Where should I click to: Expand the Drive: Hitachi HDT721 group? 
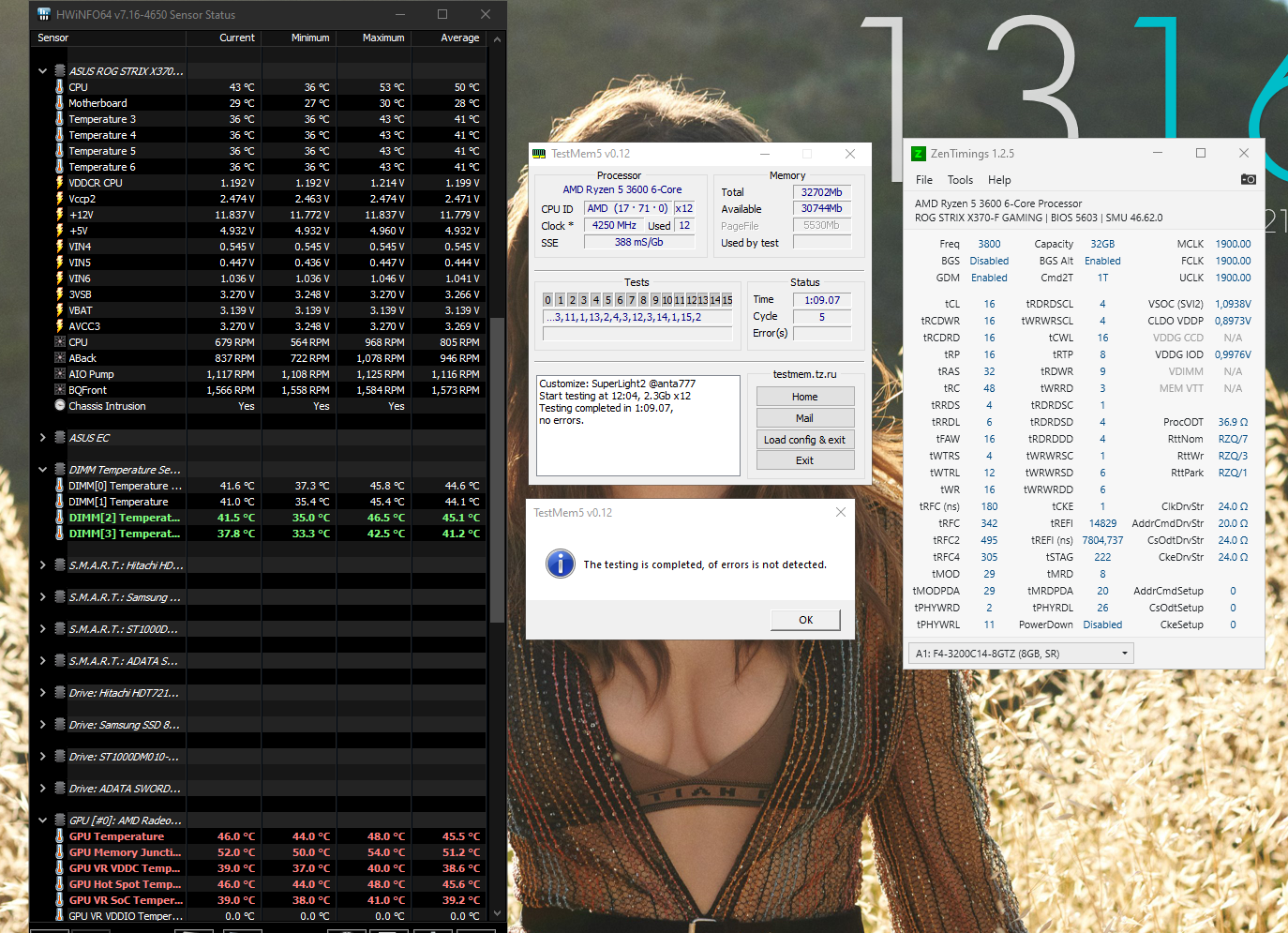[x=42, y=693]
